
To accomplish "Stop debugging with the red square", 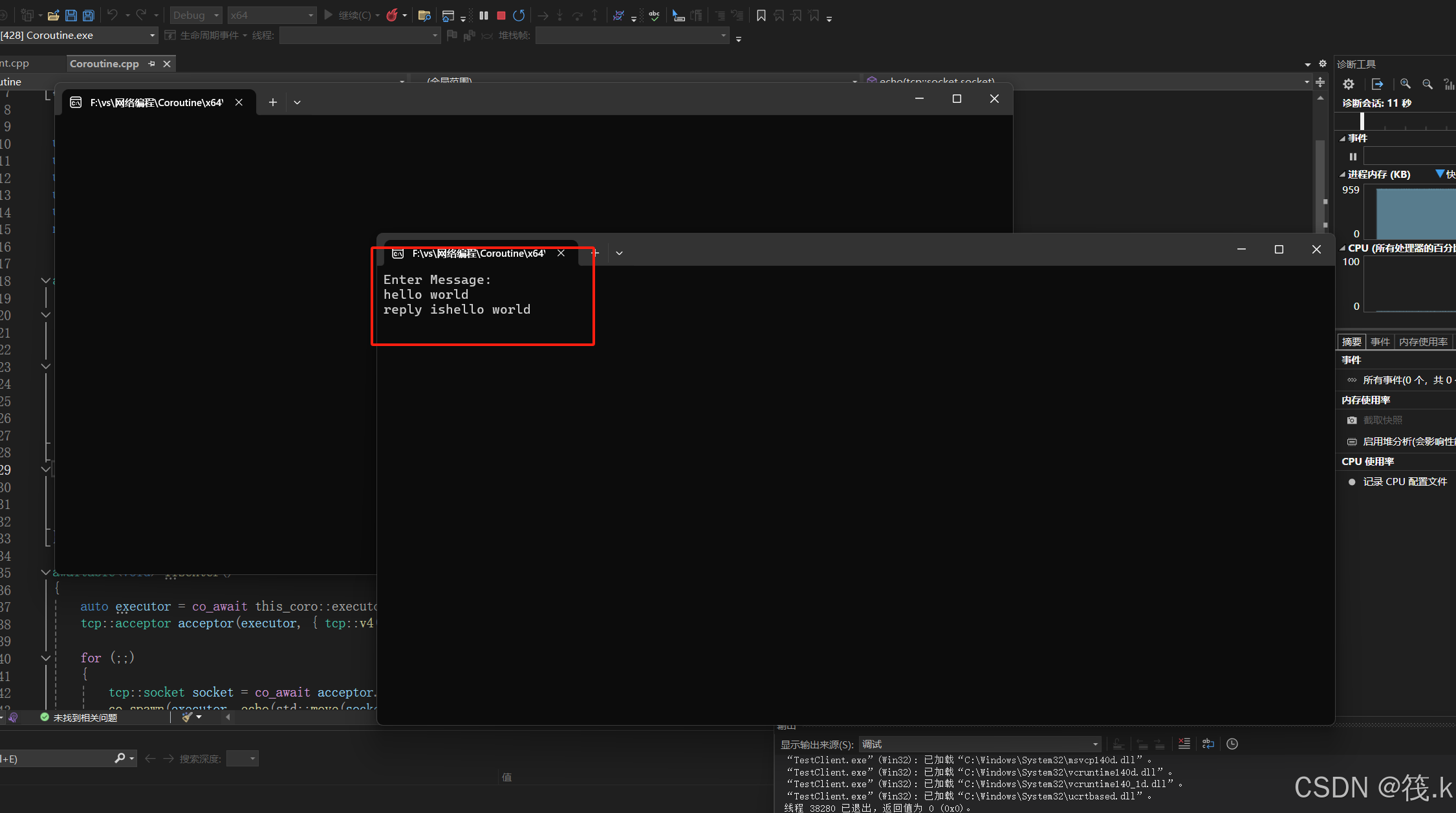I will [501, 15].
